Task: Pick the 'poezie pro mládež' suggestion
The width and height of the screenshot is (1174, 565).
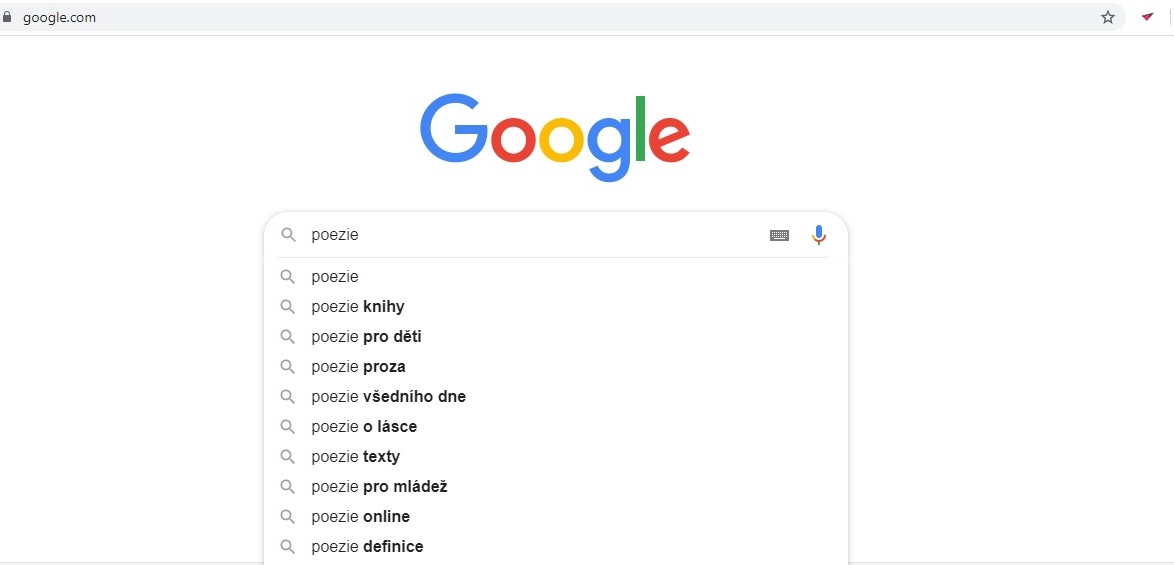Action: pos(556,486)
